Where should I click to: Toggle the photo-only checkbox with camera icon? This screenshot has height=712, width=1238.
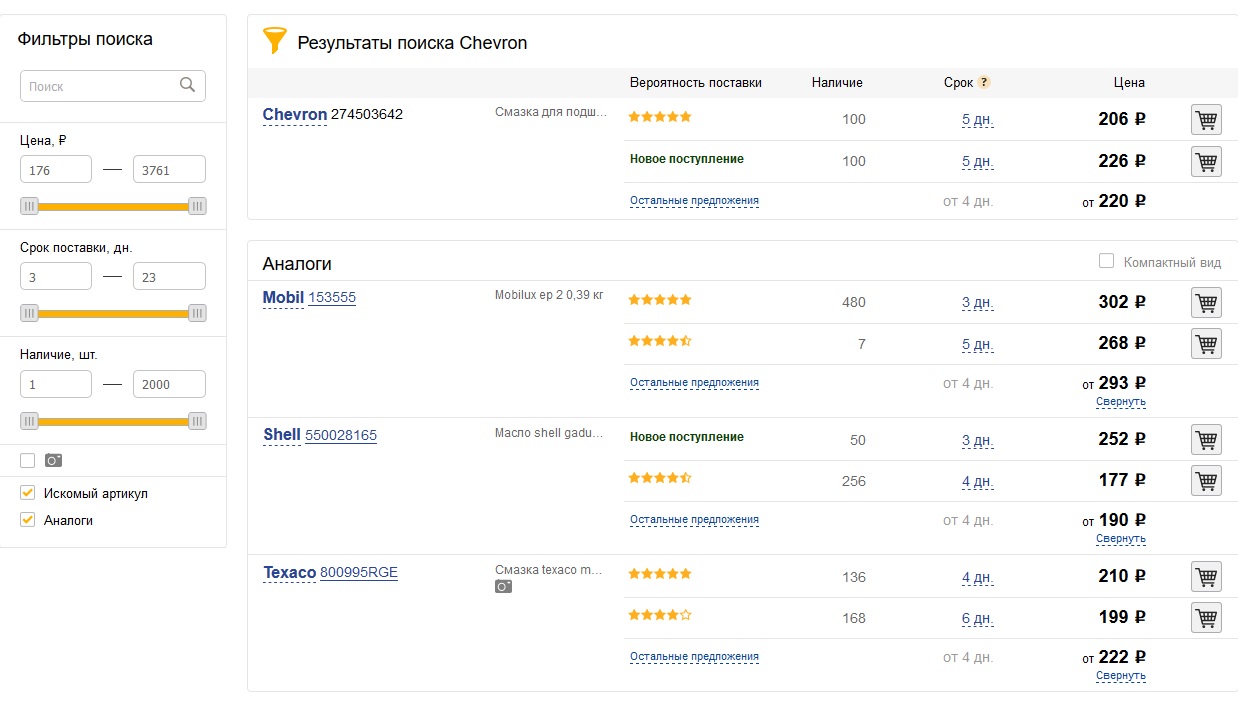(28, 460)
